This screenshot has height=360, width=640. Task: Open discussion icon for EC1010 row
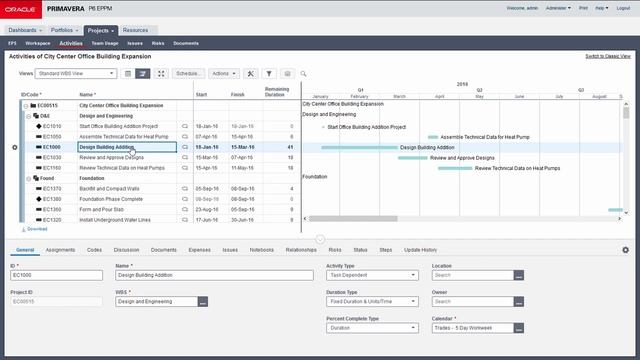[185, 127]
